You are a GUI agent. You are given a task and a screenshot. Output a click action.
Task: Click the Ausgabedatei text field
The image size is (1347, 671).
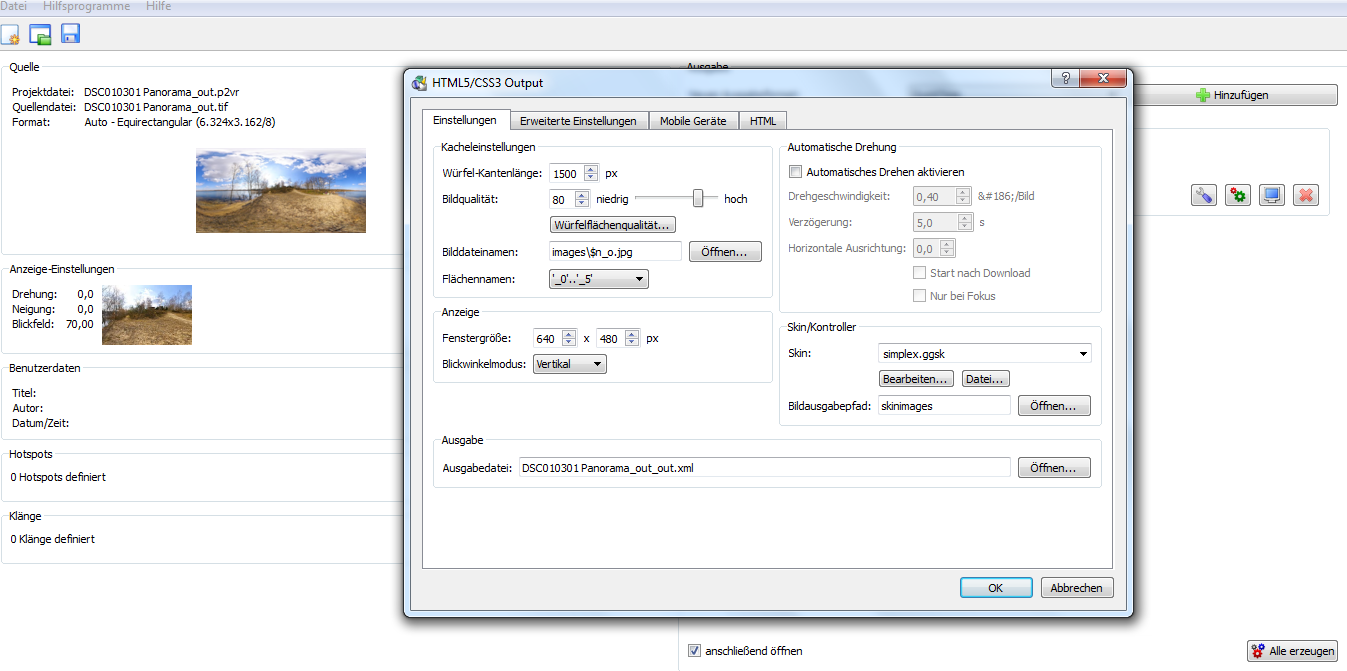tap(764, 468)
